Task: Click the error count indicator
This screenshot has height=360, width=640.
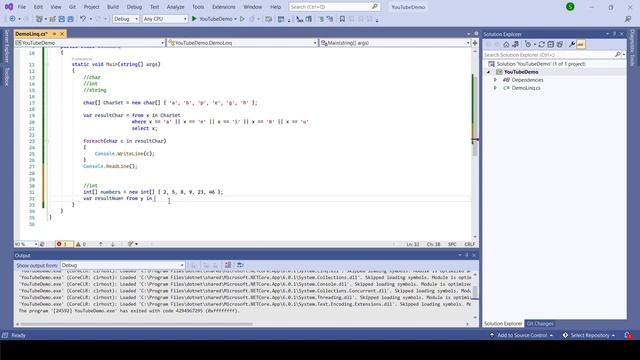Action: tap(64, 244)
